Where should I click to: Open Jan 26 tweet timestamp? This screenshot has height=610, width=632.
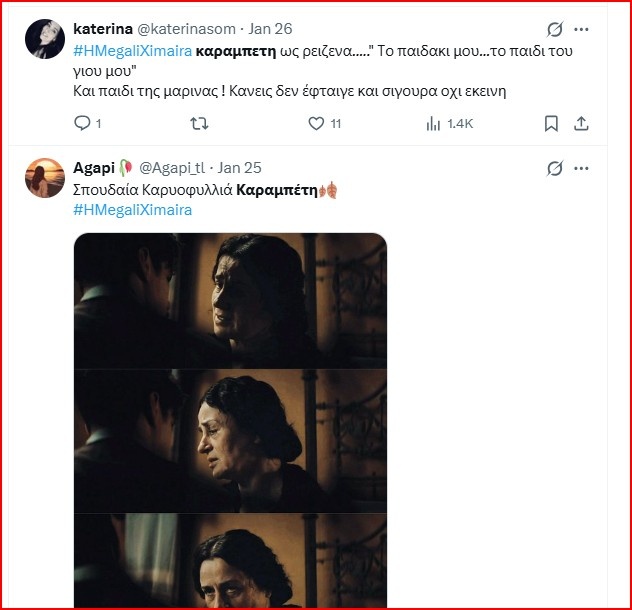250,28
